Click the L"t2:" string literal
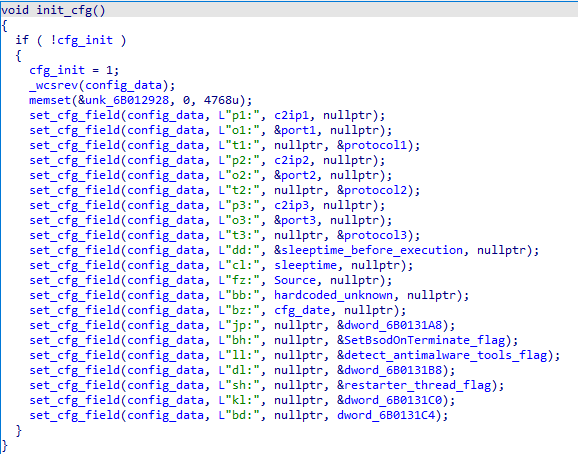 [x=239, y=190]
